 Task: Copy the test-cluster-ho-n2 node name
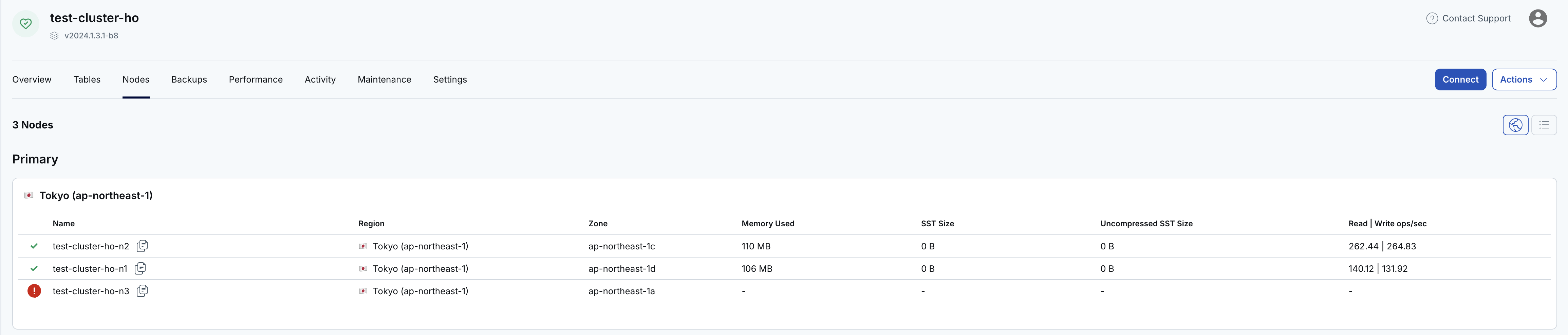coord(142,246)
